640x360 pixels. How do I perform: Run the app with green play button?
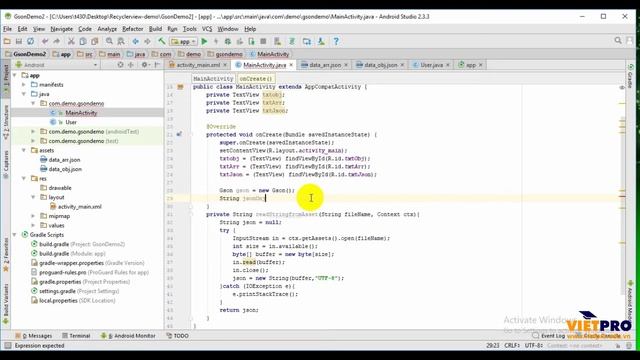coord(204,41)
